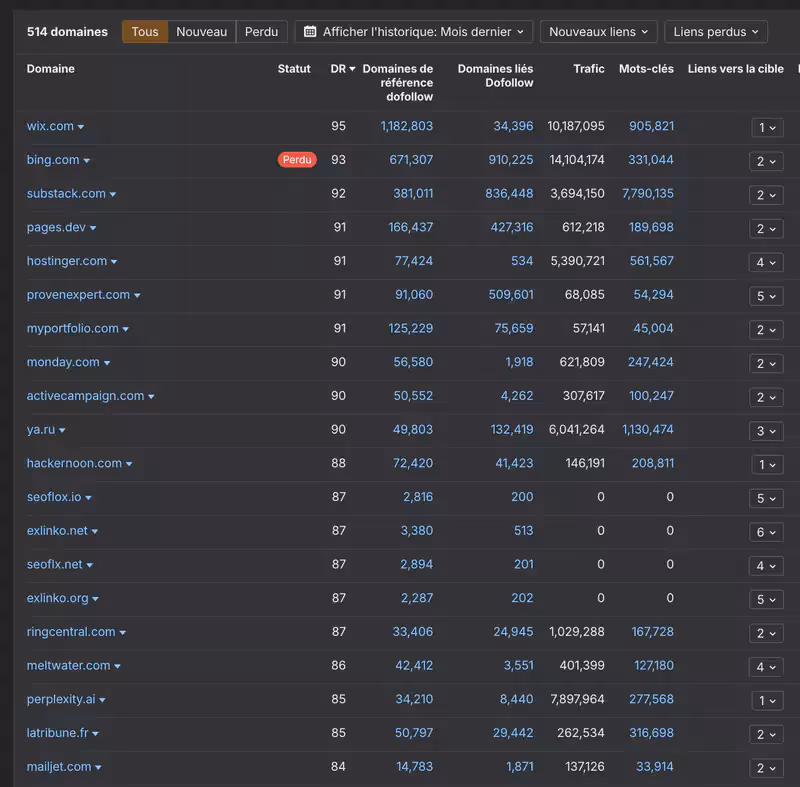Open the bing.com domain link
The height and width of the screenshot is (787, 800).
point(53,160)
